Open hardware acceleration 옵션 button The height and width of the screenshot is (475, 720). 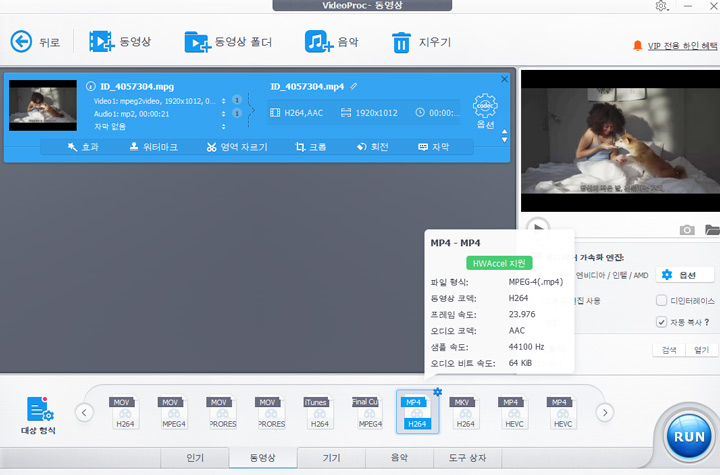point(685,275)
